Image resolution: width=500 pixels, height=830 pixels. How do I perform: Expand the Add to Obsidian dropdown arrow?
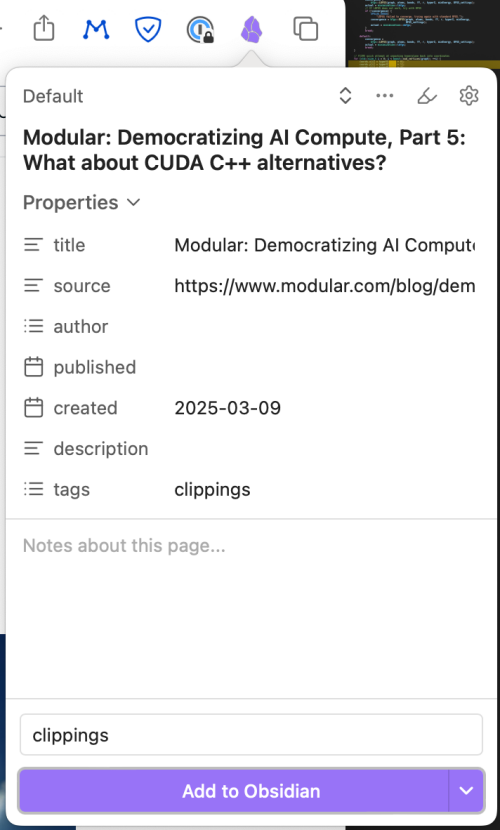point(466,791)
